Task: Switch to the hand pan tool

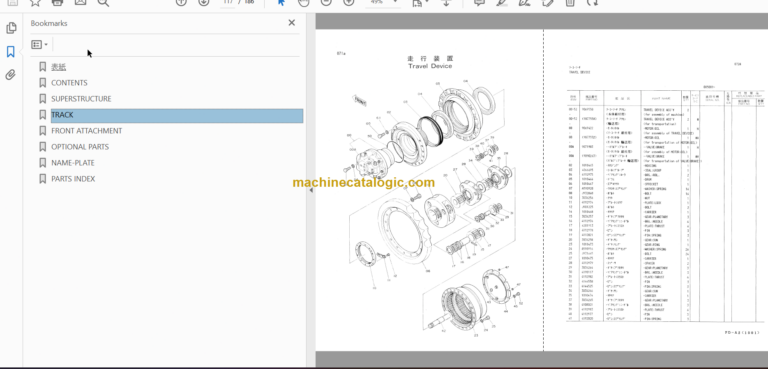Action: tap(304, 2)
